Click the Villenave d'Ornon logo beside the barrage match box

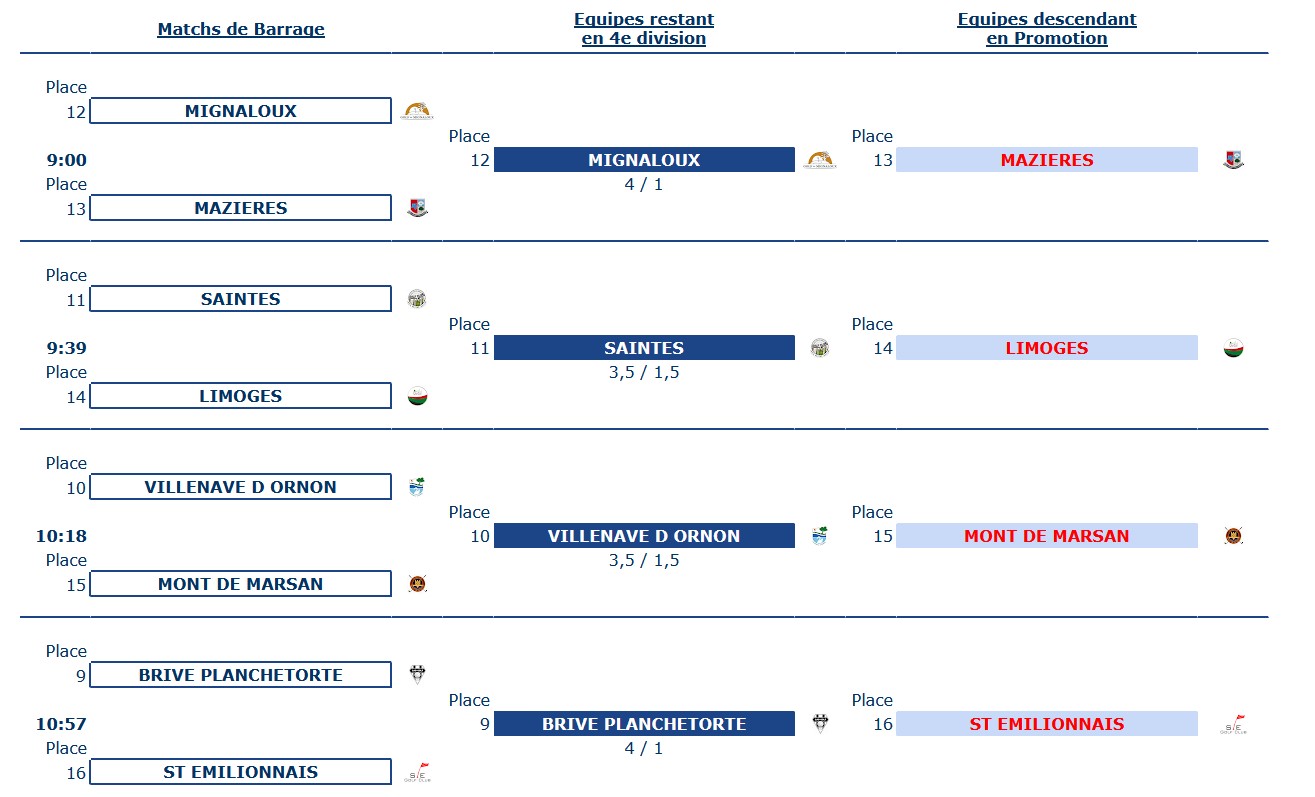tap(417, 487)
